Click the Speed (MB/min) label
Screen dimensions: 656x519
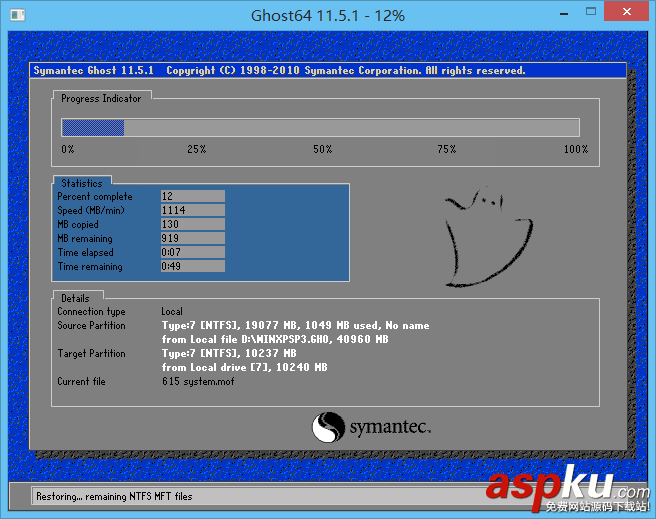pos(91,210)
